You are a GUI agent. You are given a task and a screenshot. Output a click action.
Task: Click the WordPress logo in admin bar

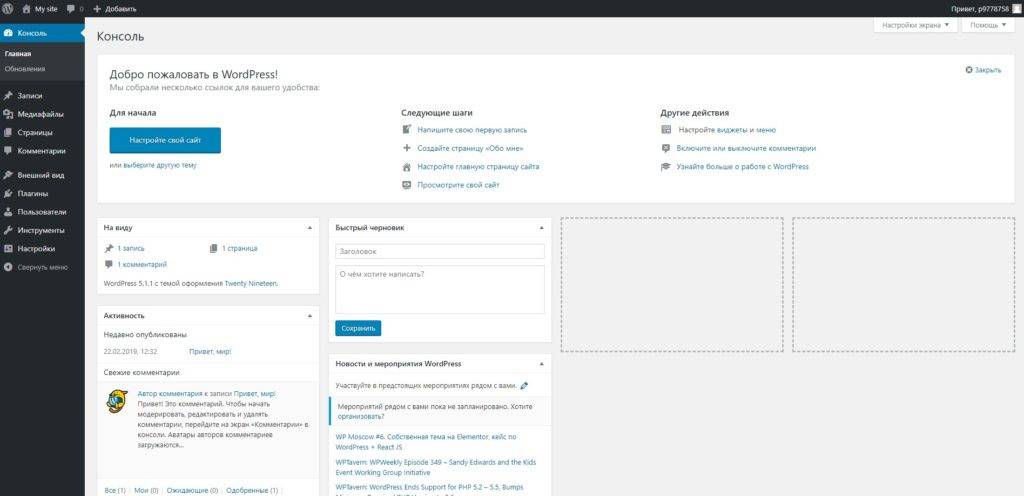pyautogui.click(x=8, y=9)
